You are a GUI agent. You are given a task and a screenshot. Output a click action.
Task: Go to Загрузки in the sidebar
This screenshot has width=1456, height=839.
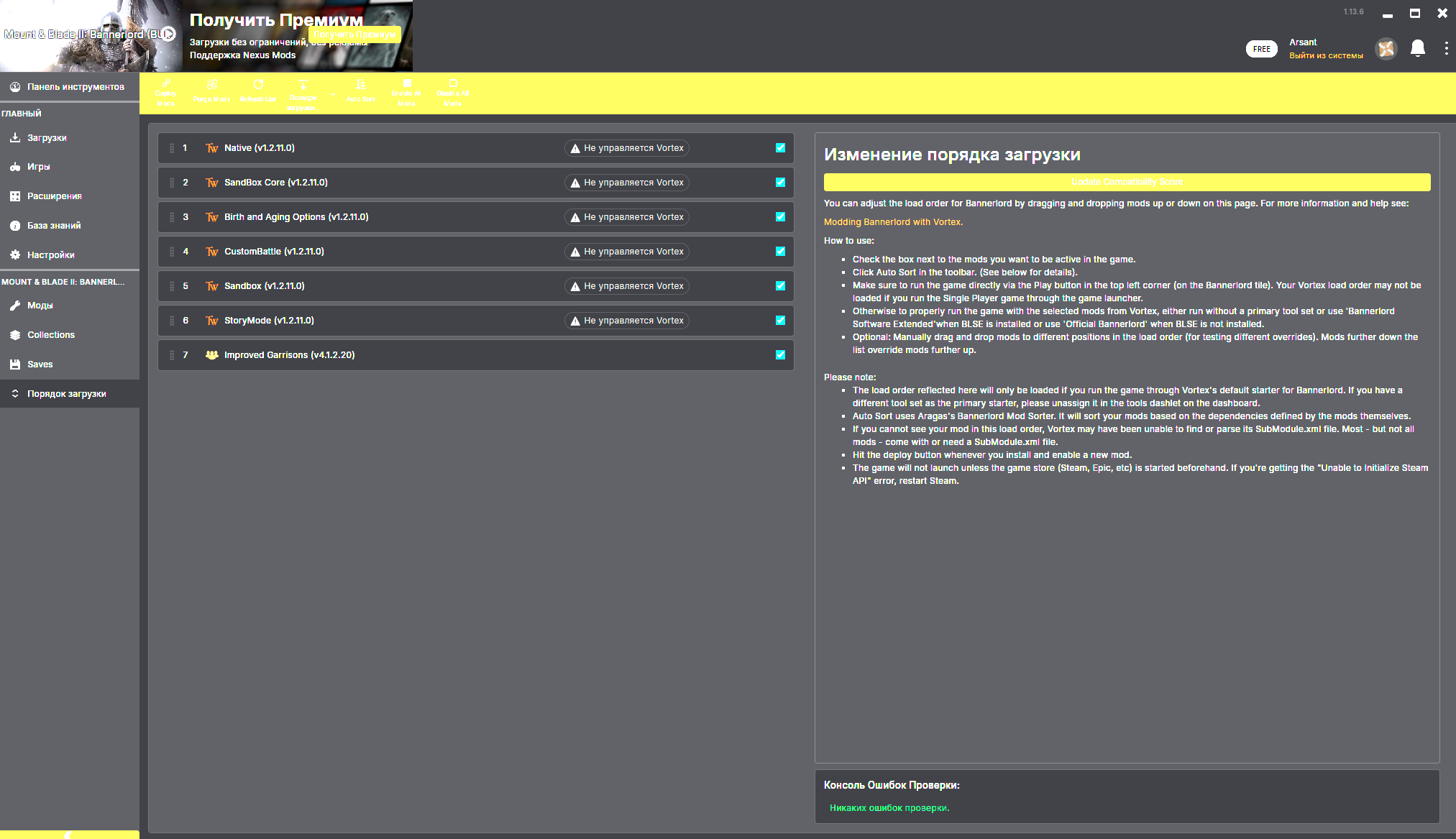70,137
